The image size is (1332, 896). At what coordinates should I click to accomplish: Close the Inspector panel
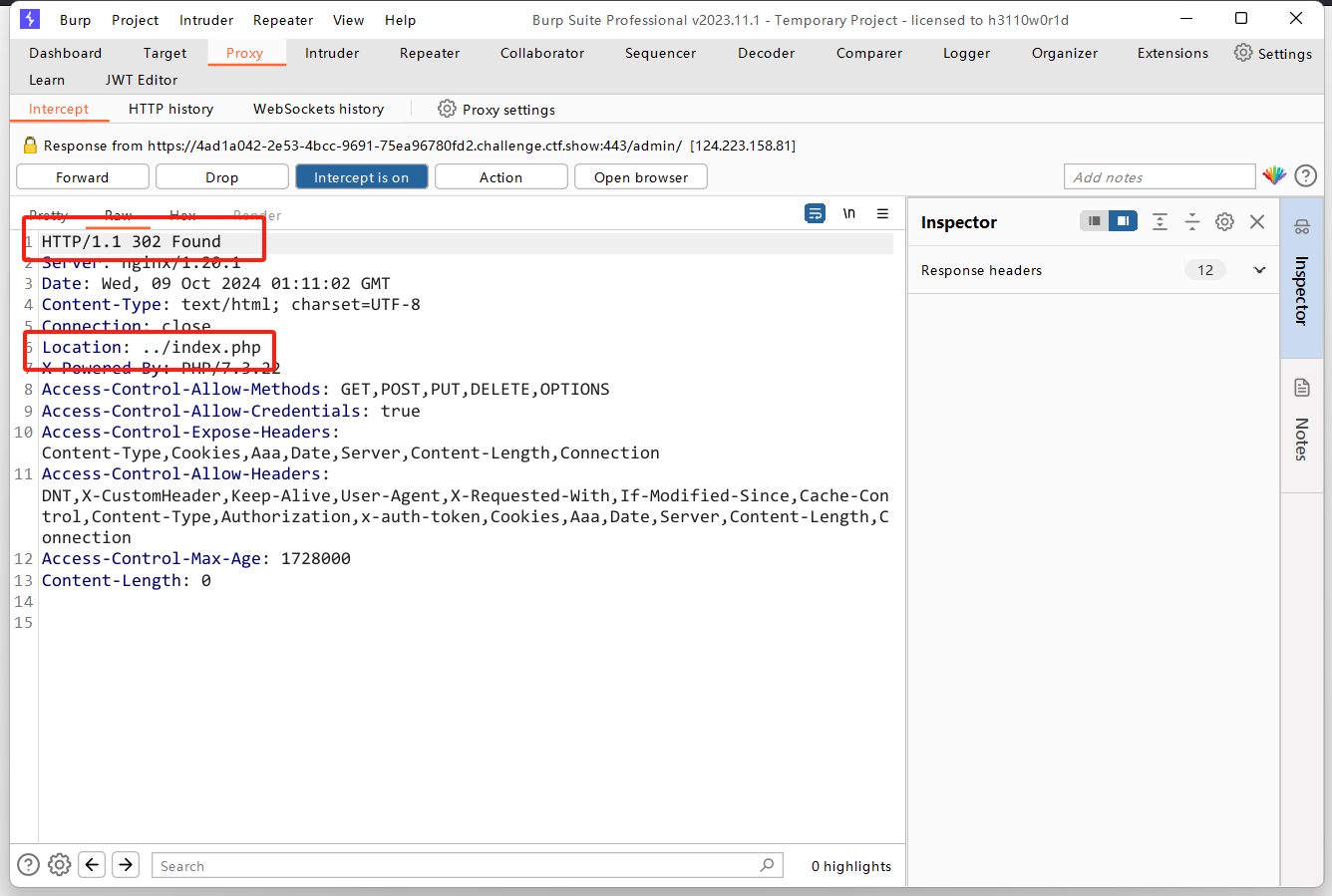tap(1257, 221)
